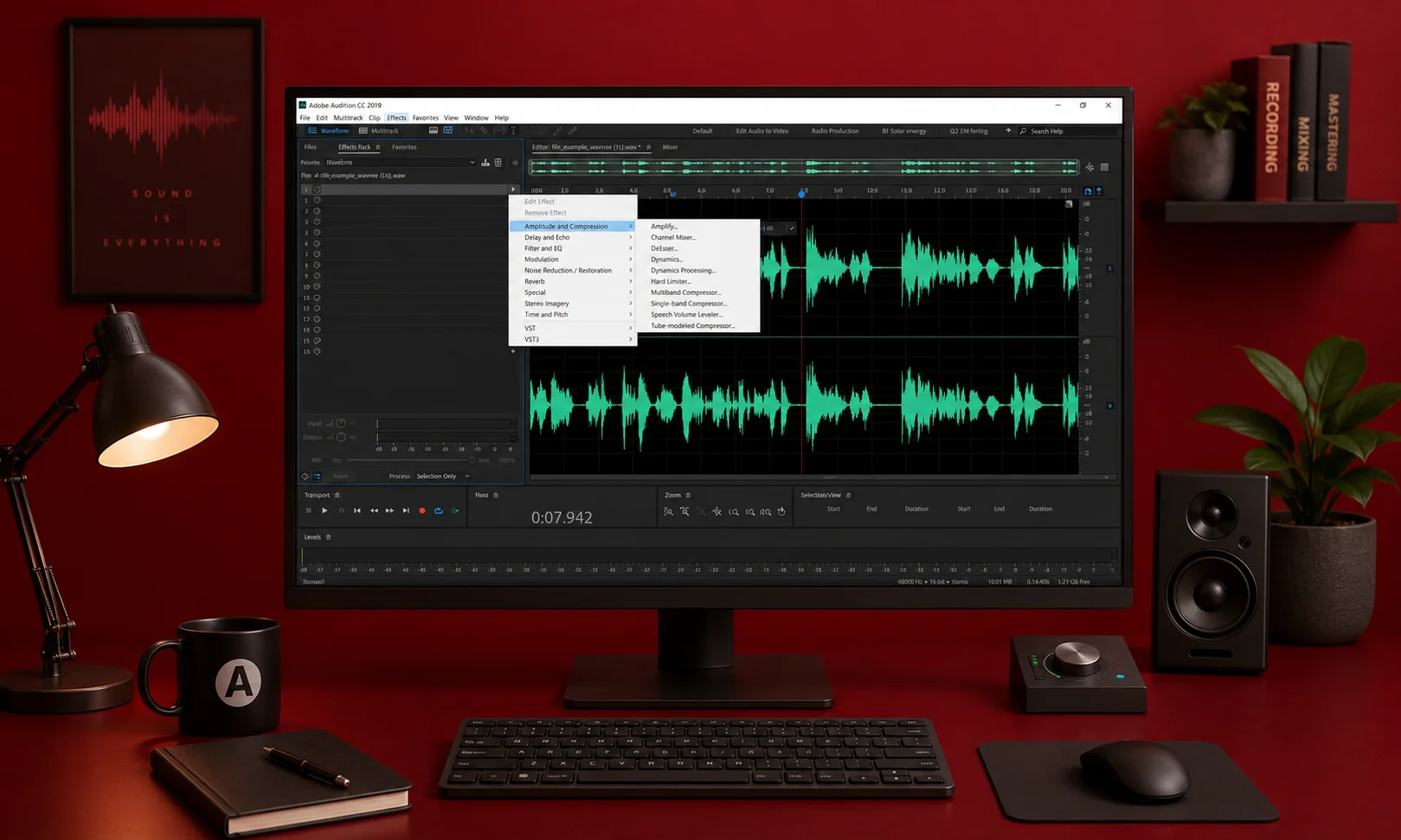Open the overview list menu icon
Screen dimensions: 1401x840
pyautogui.click(x=1104, y=167)
